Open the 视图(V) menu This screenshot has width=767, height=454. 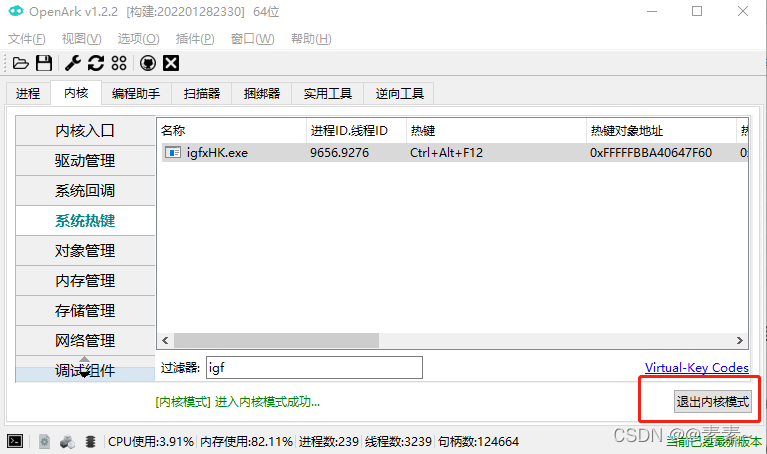[82, 39]
